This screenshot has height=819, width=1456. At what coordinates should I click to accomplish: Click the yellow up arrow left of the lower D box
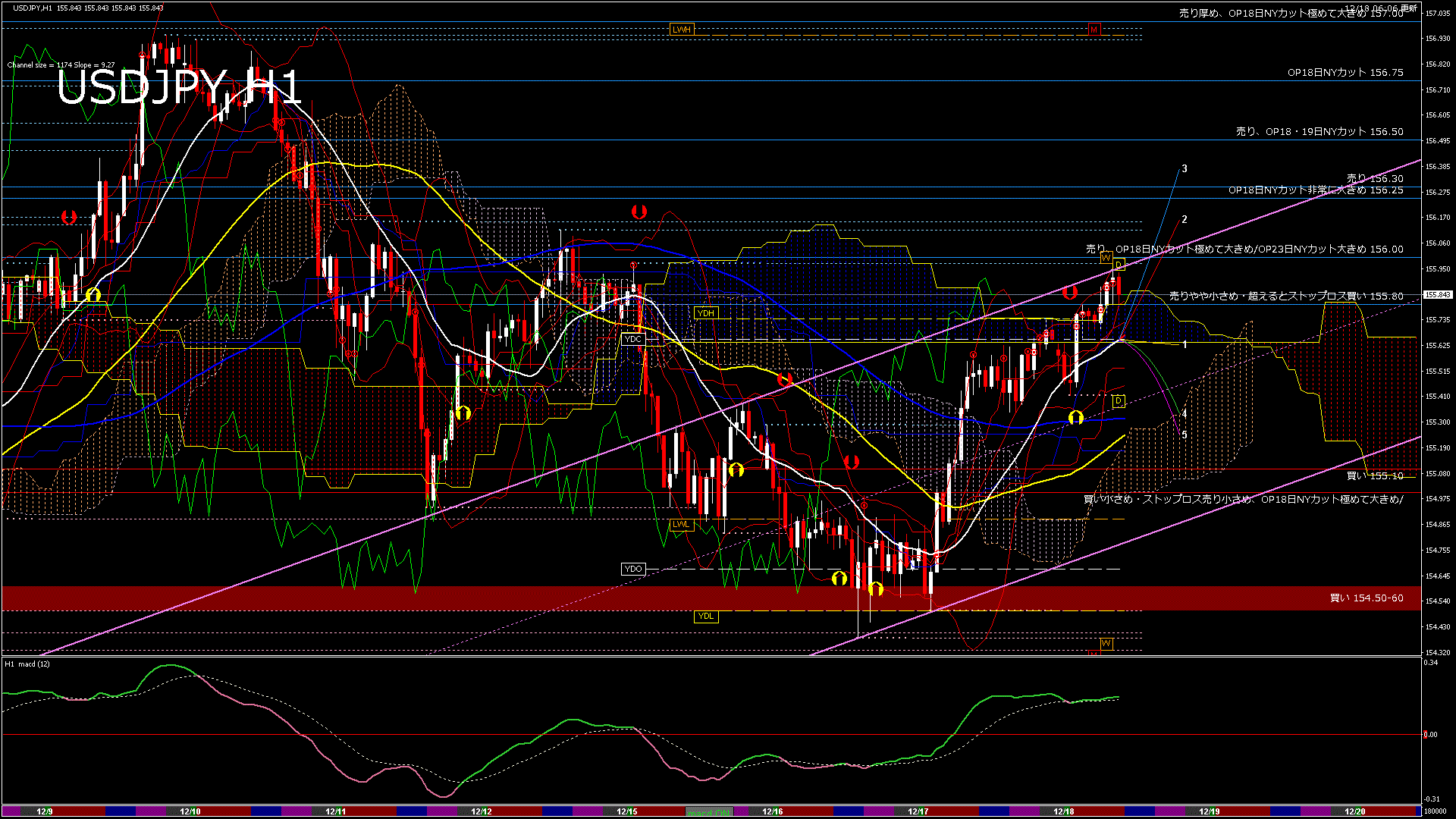(x=1075, y=417)
